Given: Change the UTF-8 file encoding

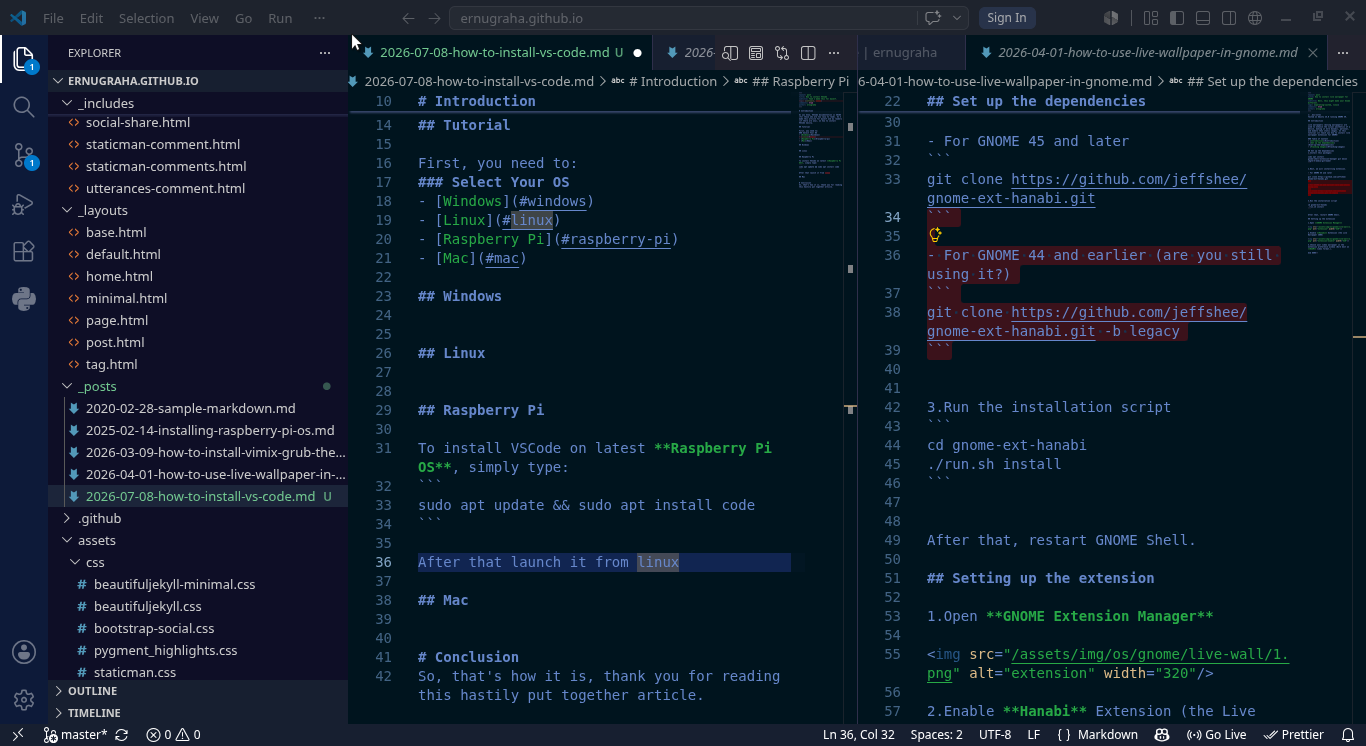Looking at the screenshot, I should click(x=995, y=735).
